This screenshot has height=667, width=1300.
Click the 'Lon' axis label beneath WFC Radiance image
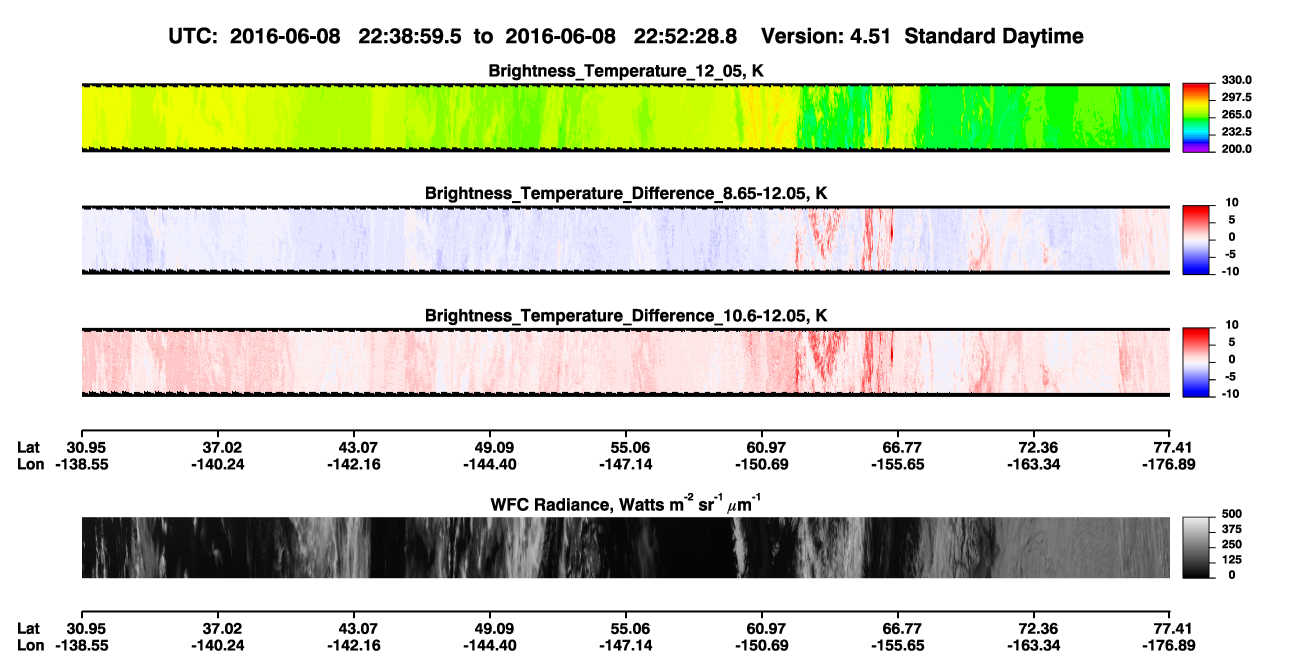[x=31, y=646]
